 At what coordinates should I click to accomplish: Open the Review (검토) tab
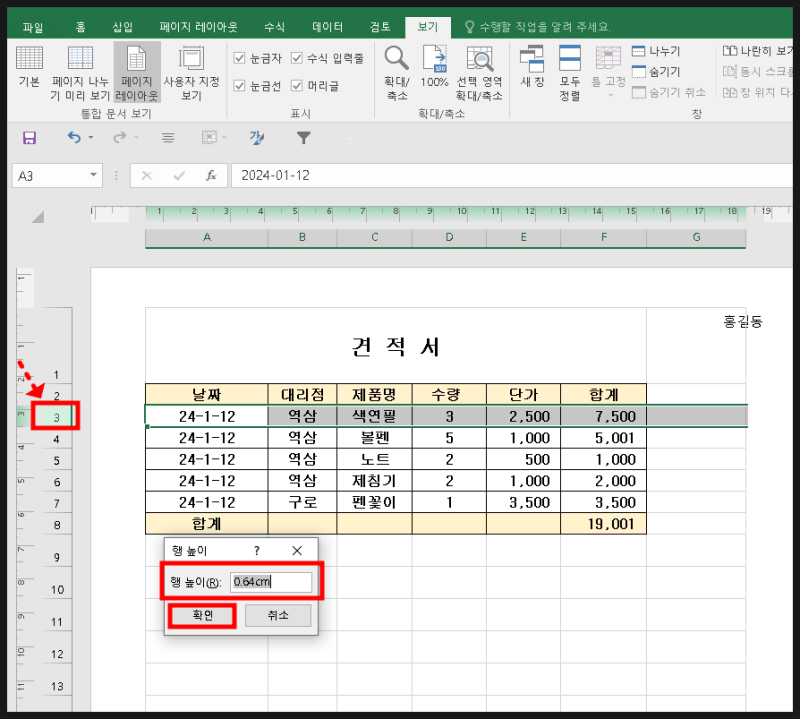(x=380, y=27)
